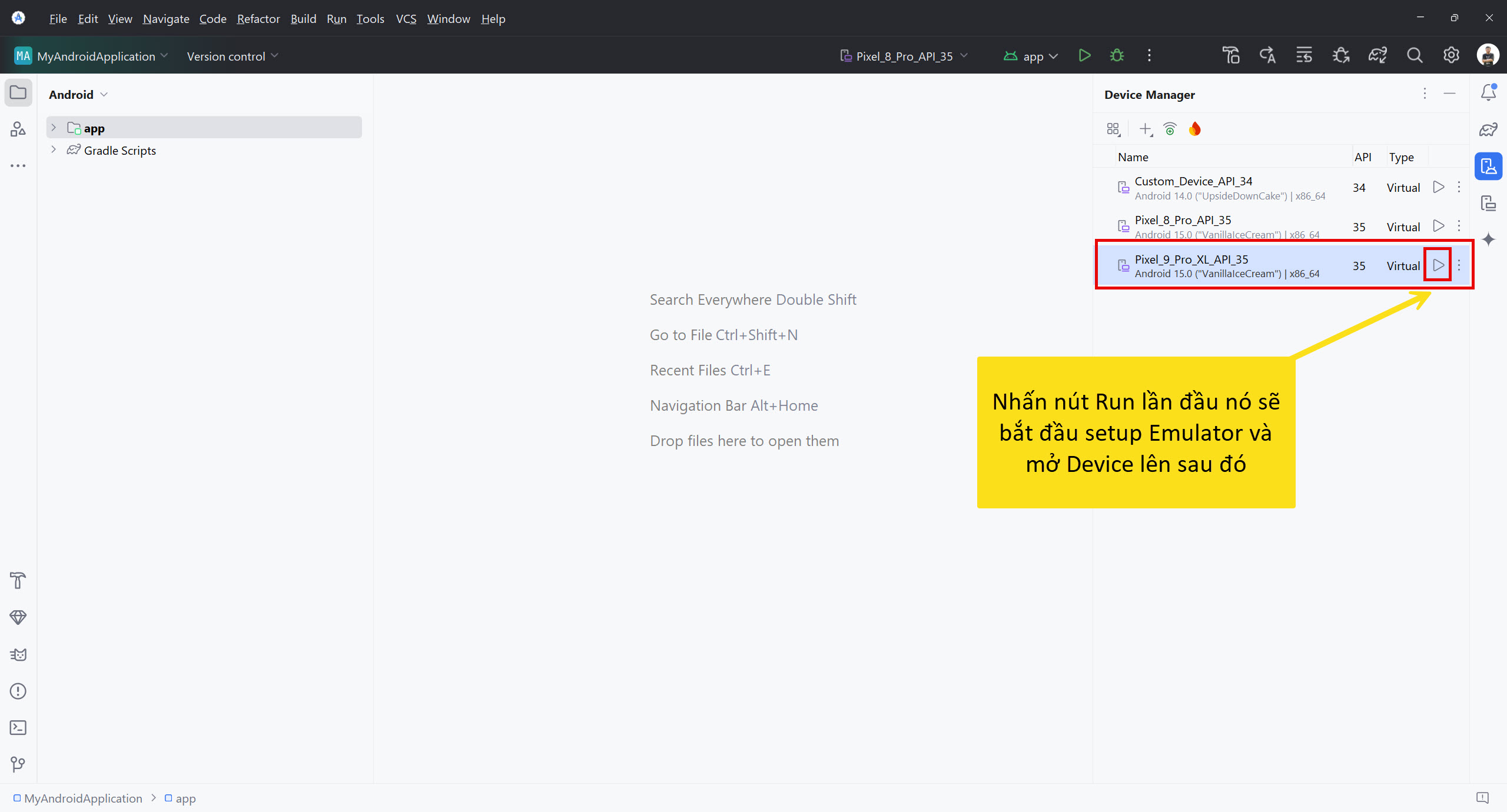Start the Custom_Device_API_34 emulator
Image resolution: width=1507 pixels, height=812 pixels.
1438,187
